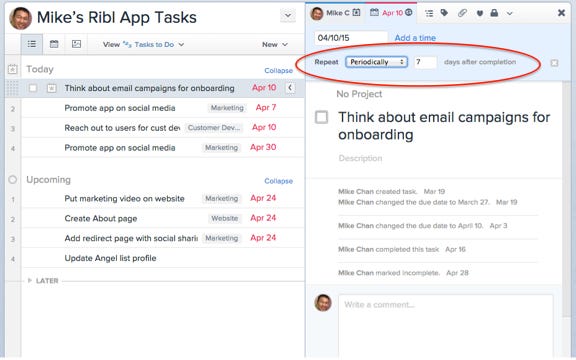Click the paperclip attachment icon
This screenshot has width=576, height=360.
click(462, 13)
